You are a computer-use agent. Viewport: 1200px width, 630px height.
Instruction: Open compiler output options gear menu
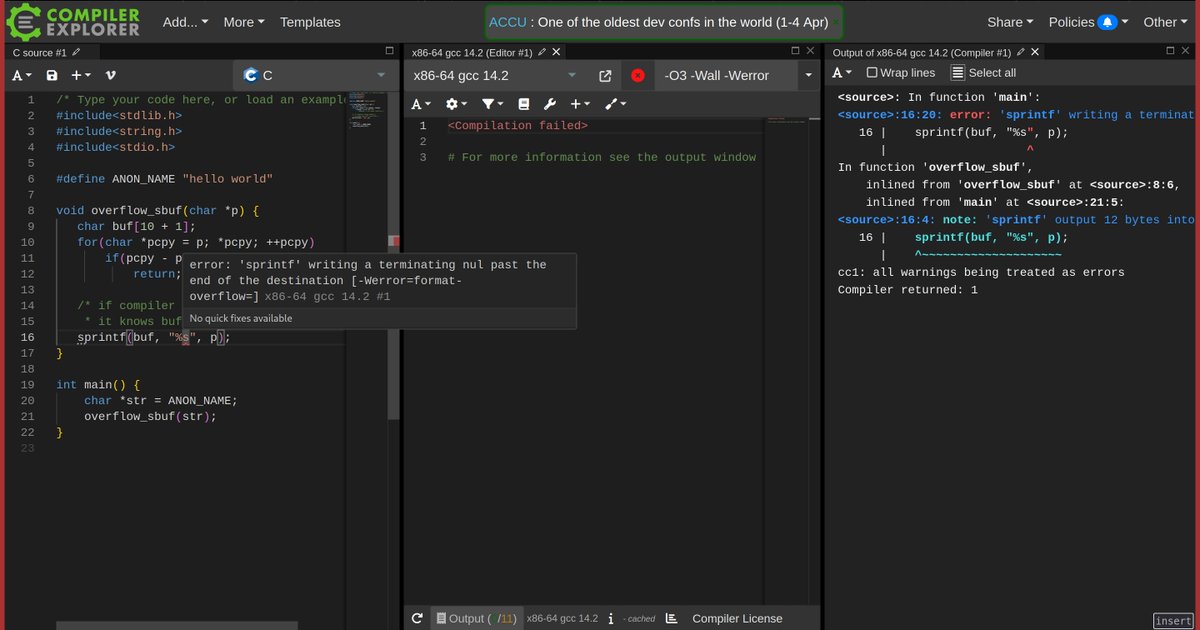tap(456, 104)
